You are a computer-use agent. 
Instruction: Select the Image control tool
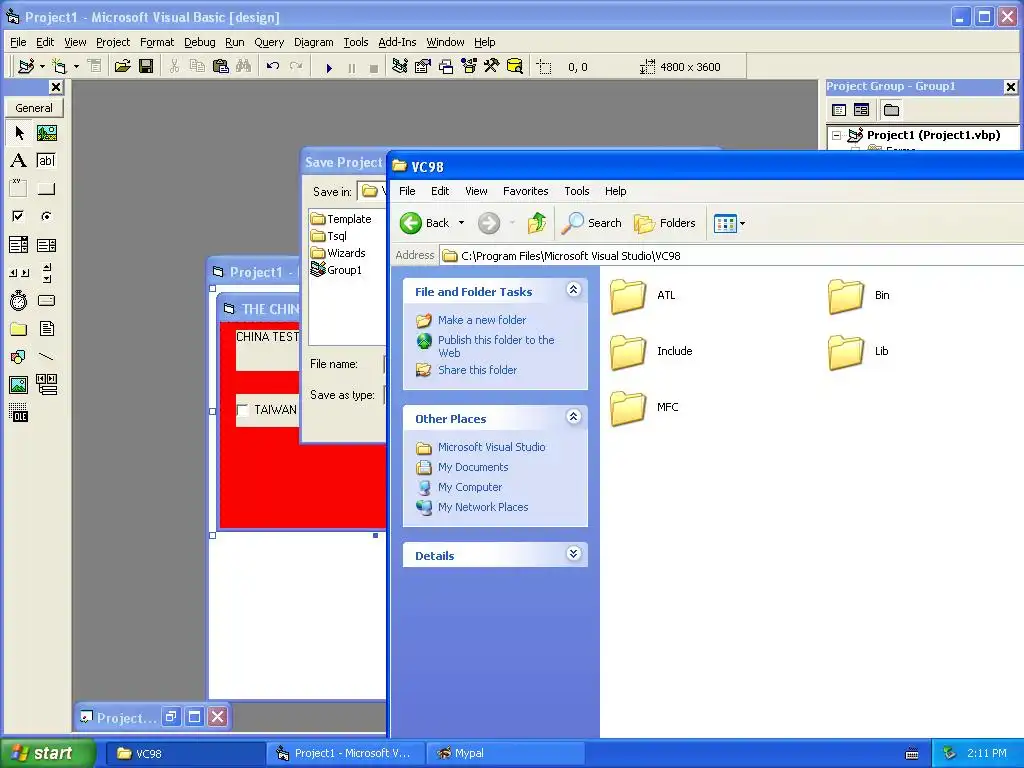click(19, 385)
